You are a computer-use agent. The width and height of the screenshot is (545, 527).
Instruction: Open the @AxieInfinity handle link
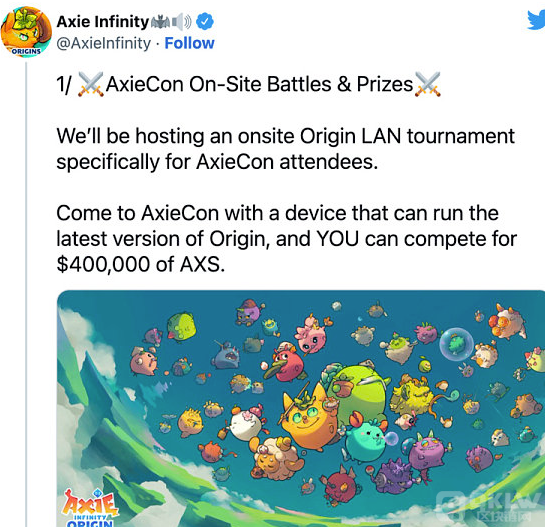point(104,43)
